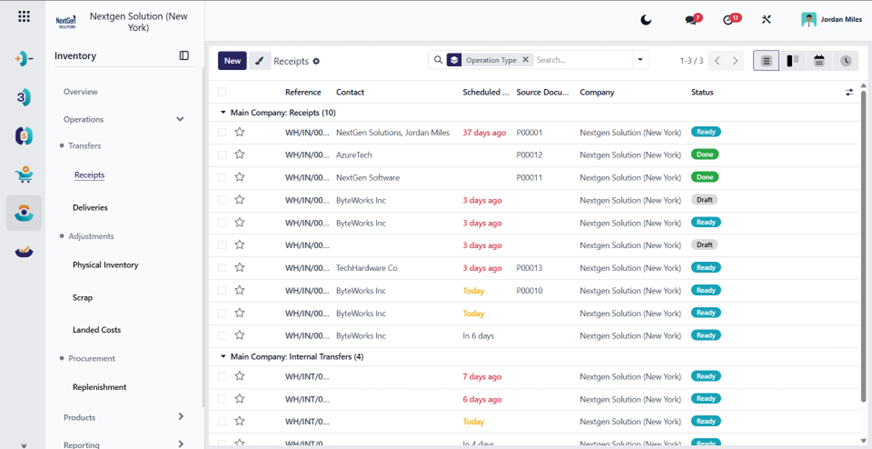Click the Search input field
Image resolution: width=872 pixels, height=449 pixels.
point(582,60)
